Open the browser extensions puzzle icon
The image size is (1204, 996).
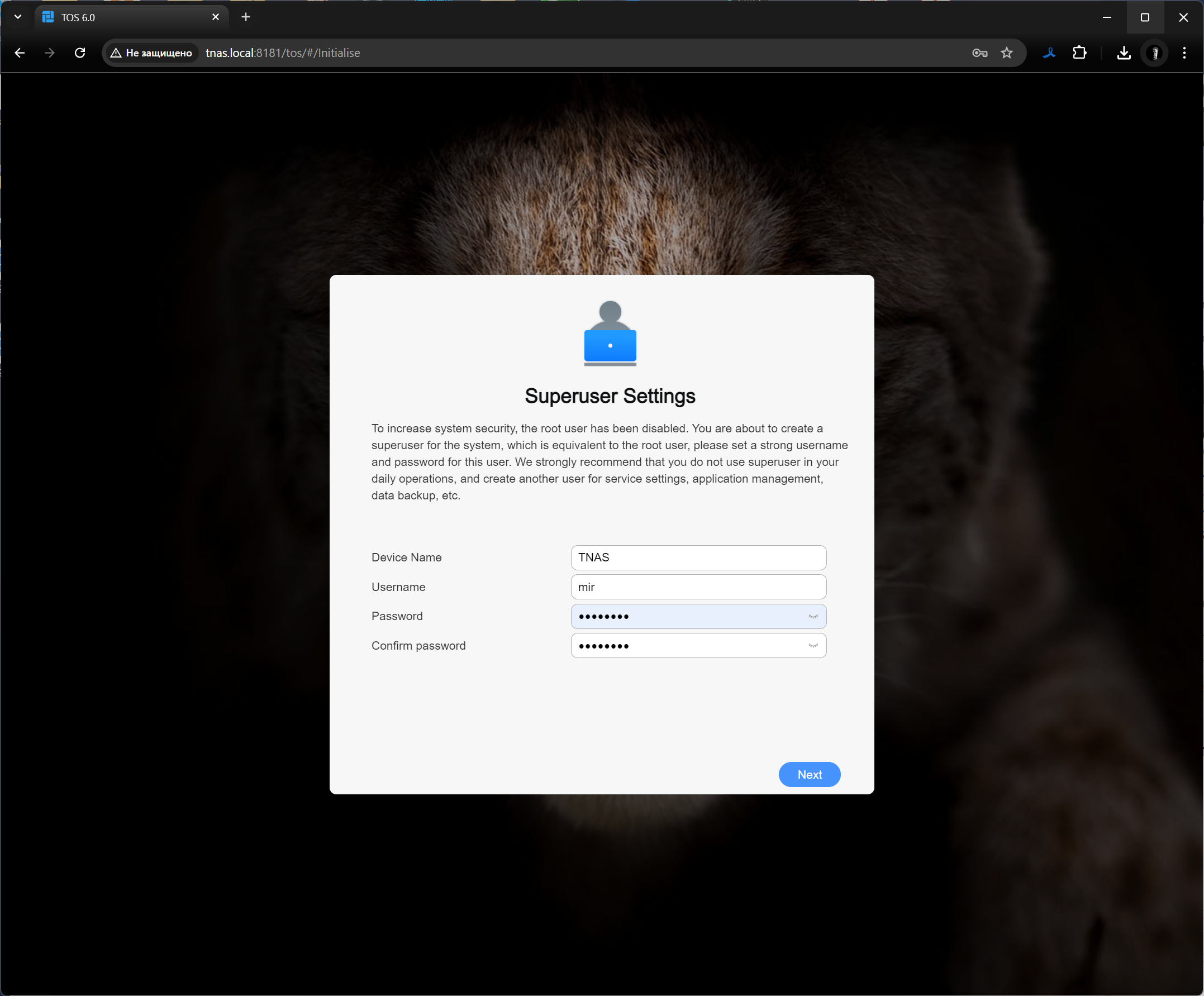[1079, 53]
